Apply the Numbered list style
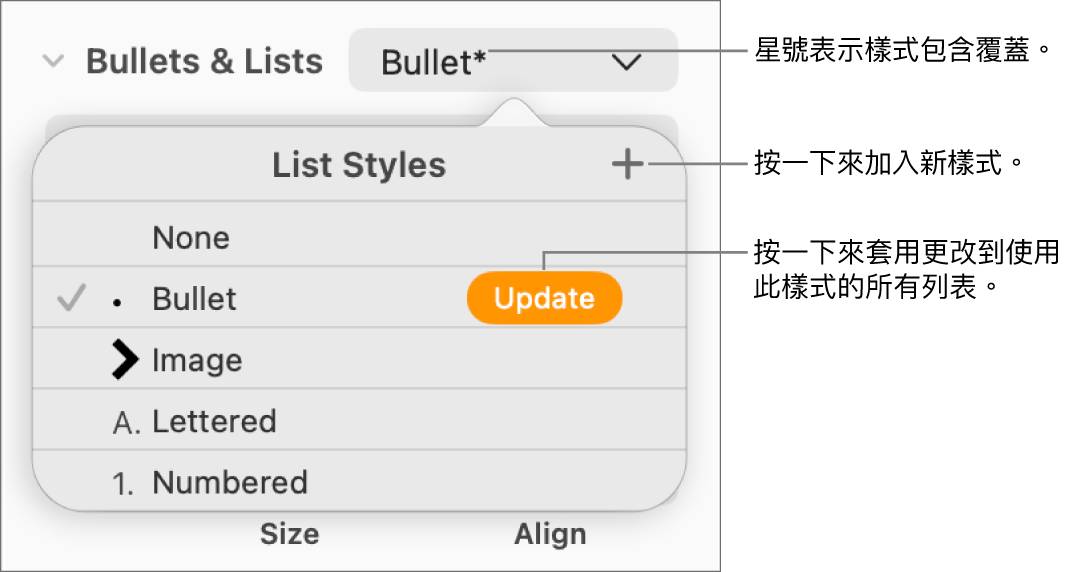Screen dimensions: 1077x572 tap(230, 484)
